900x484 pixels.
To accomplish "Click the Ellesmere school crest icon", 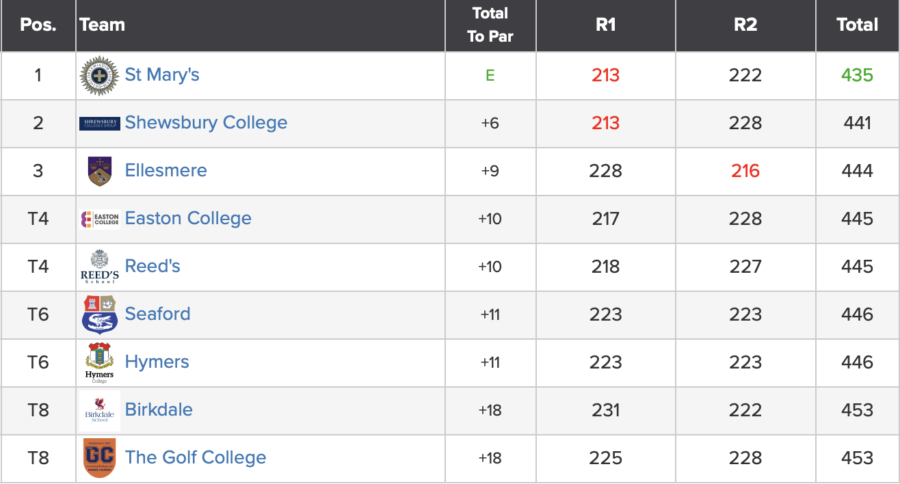I will tap(99, 171).
